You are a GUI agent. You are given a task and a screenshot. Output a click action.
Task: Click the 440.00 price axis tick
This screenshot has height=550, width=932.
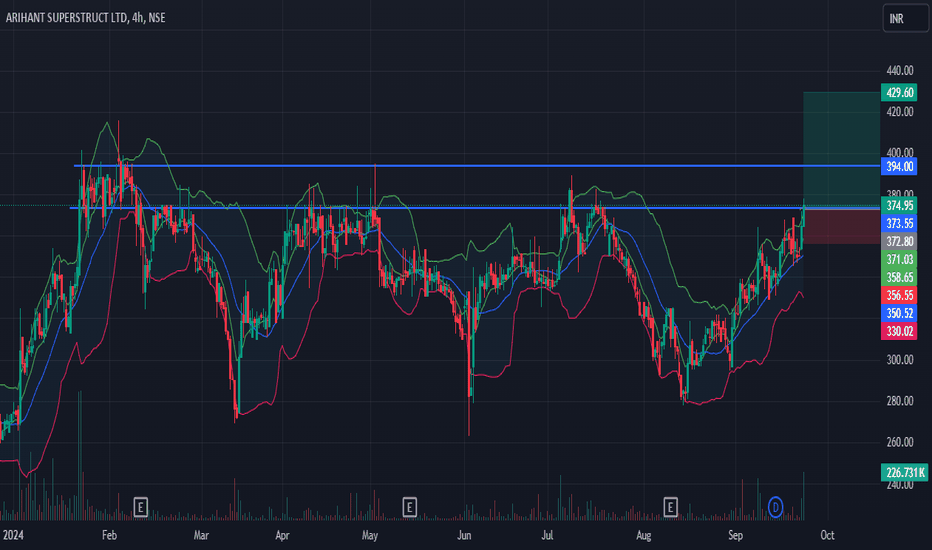pos(899,70)
